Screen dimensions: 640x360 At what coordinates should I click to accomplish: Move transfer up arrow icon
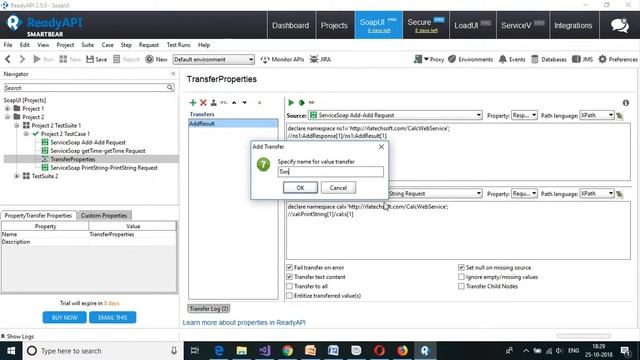point(234,102)
